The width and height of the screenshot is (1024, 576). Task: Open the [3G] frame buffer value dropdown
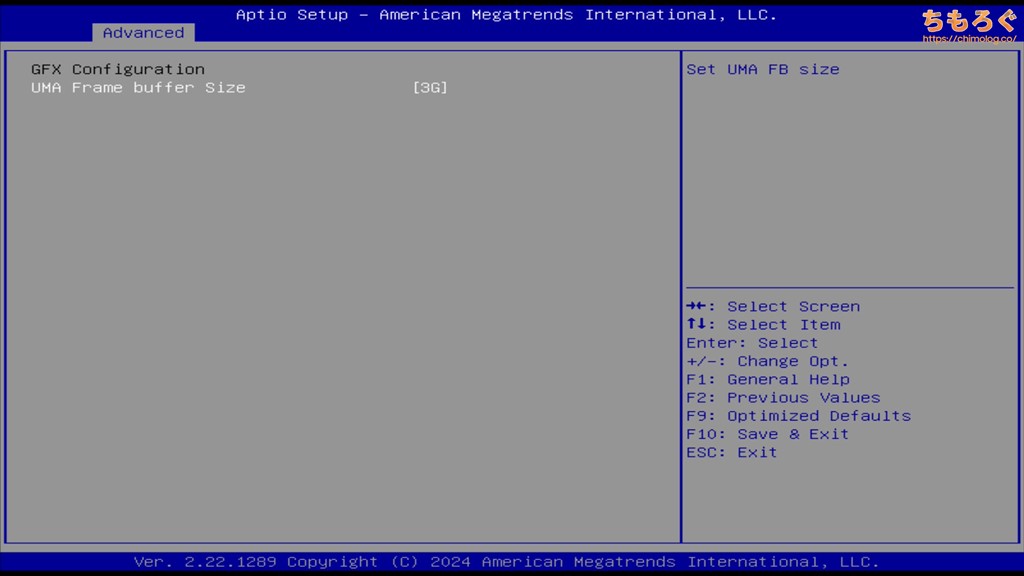point(430,88)
